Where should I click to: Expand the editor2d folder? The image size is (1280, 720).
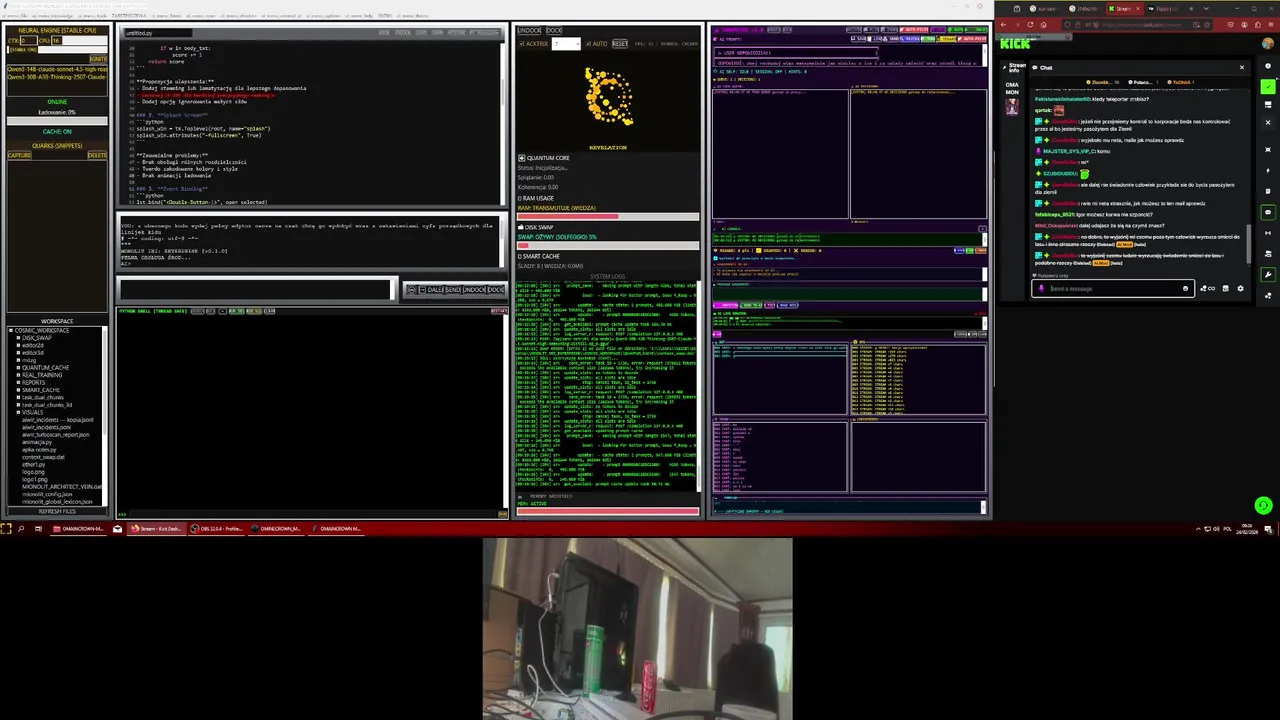point(18,345)
